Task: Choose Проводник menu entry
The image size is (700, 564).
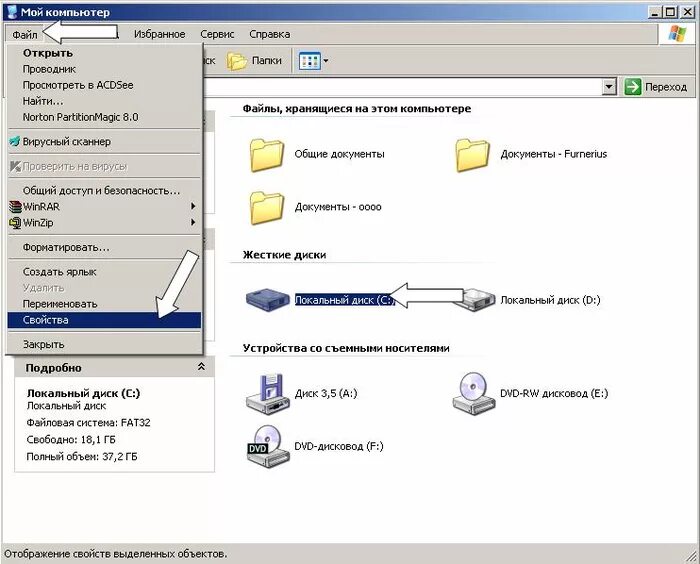Action: pos(104,69)
